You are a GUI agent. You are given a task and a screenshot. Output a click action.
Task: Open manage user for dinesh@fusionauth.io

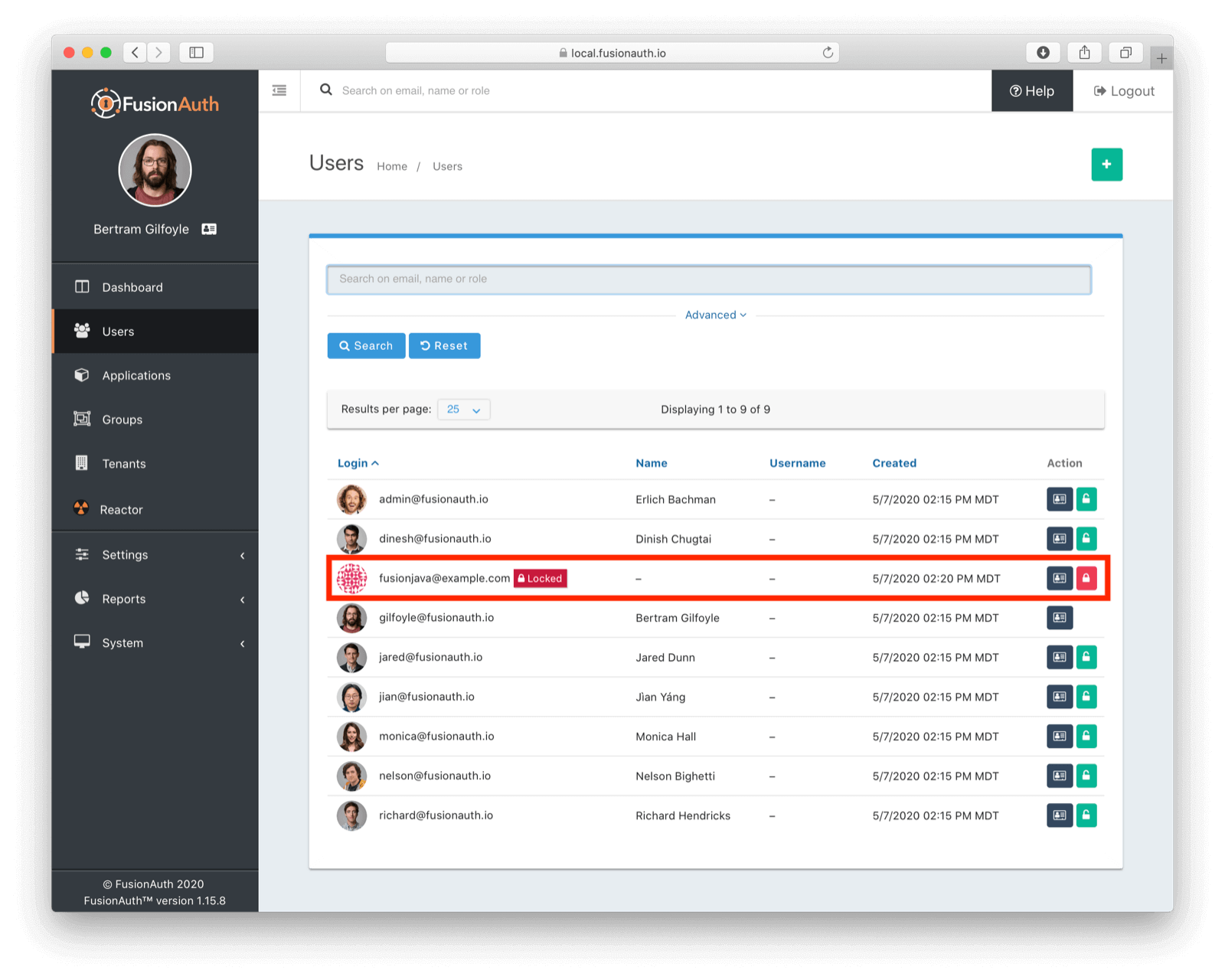click(x=1060, y=539)
